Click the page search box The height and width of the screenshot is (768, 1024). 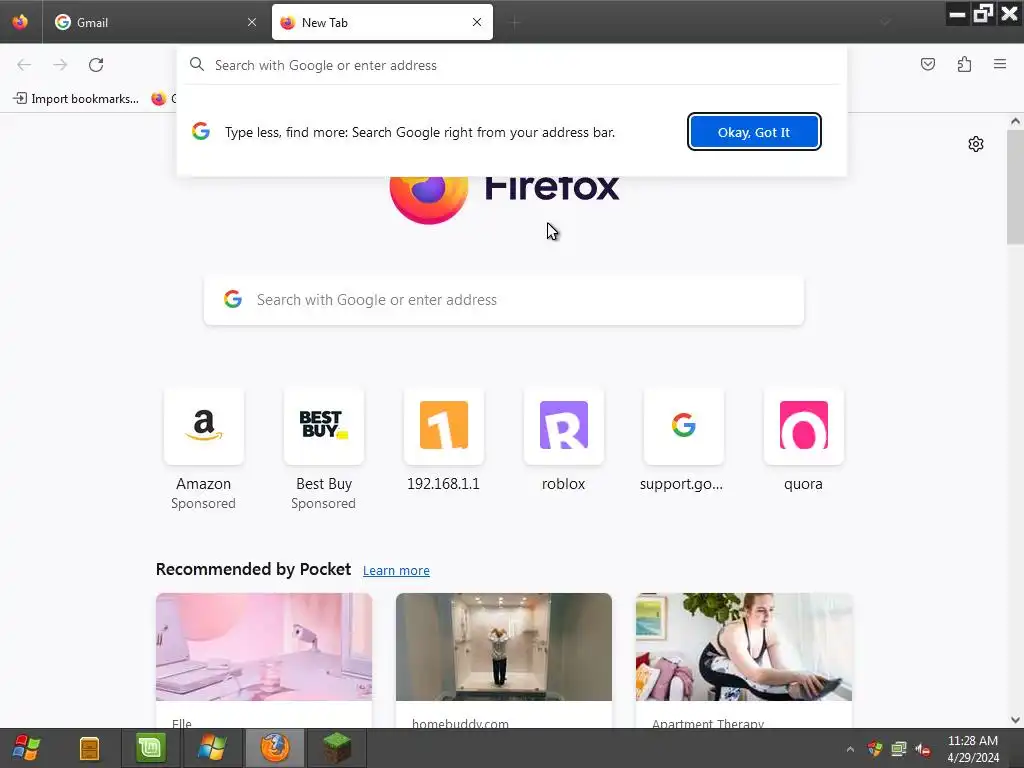[504, 300]
